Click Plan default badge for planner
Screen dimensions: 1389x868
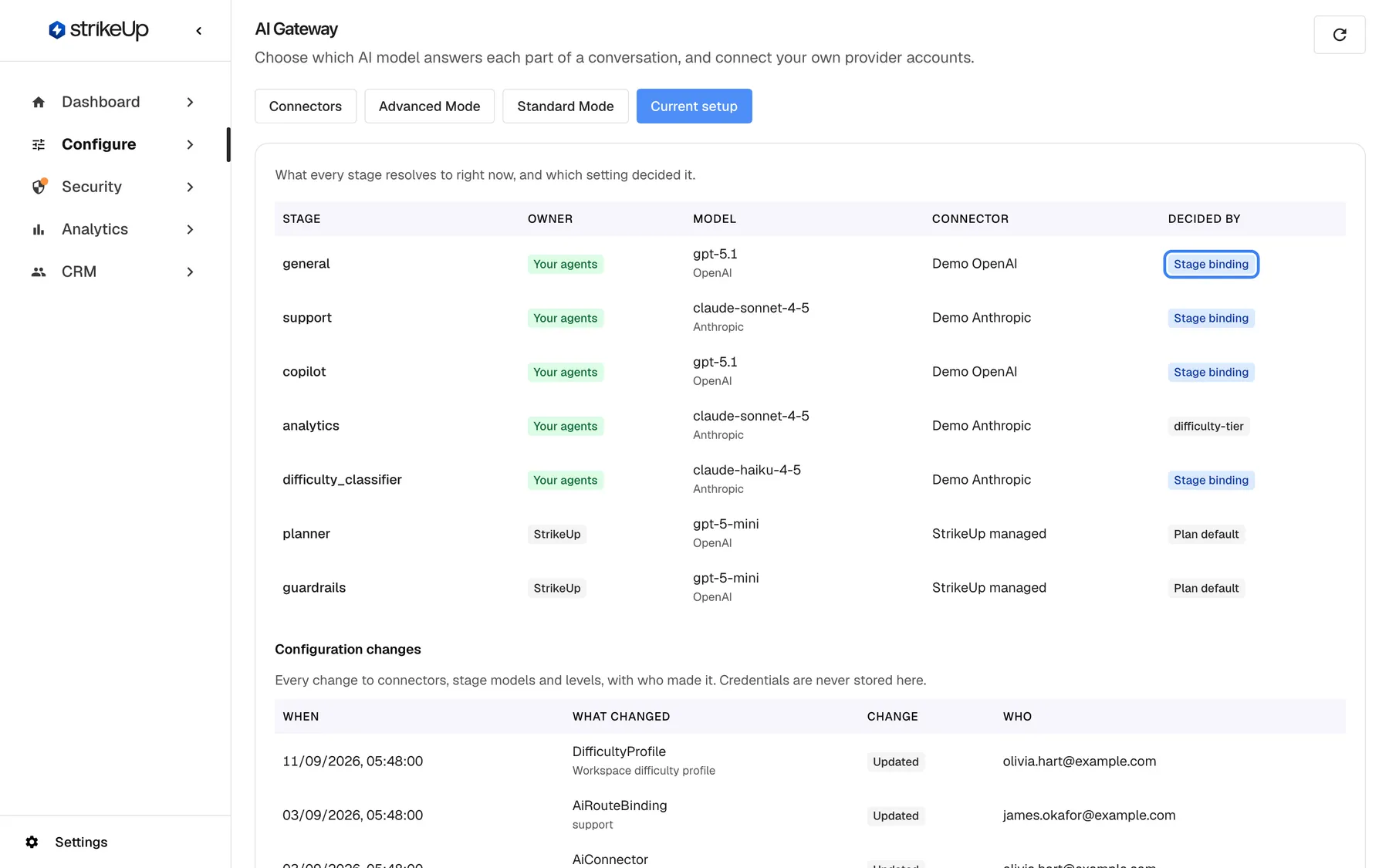click(1206, 534)
